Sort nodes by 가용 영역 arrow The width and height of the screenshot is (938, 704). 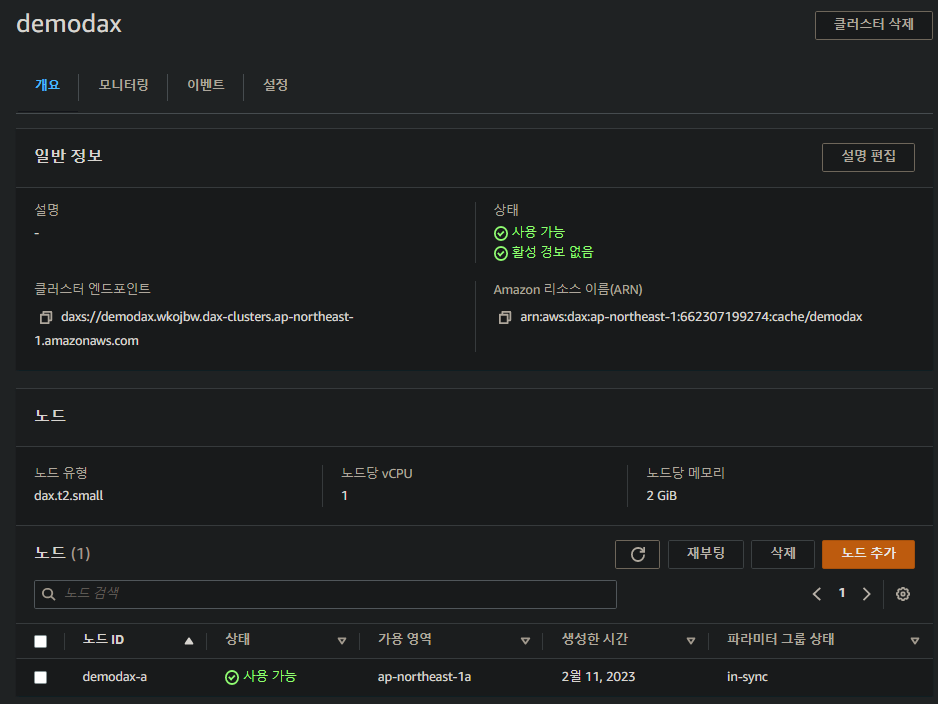click(x=525, y=641)
